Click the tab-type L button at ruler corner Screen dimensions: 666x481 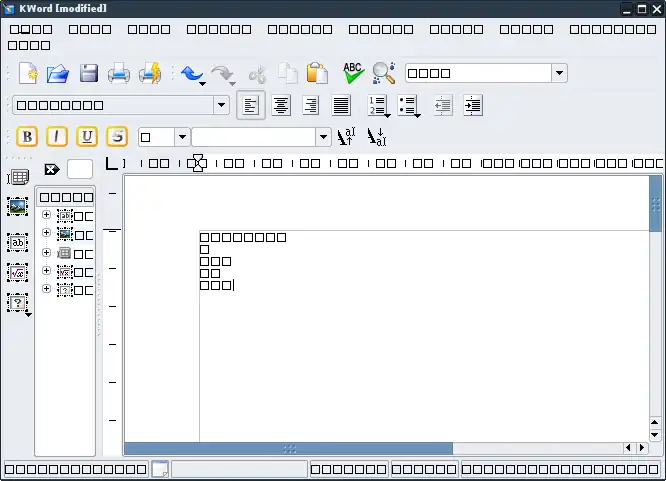coord(112,163)
